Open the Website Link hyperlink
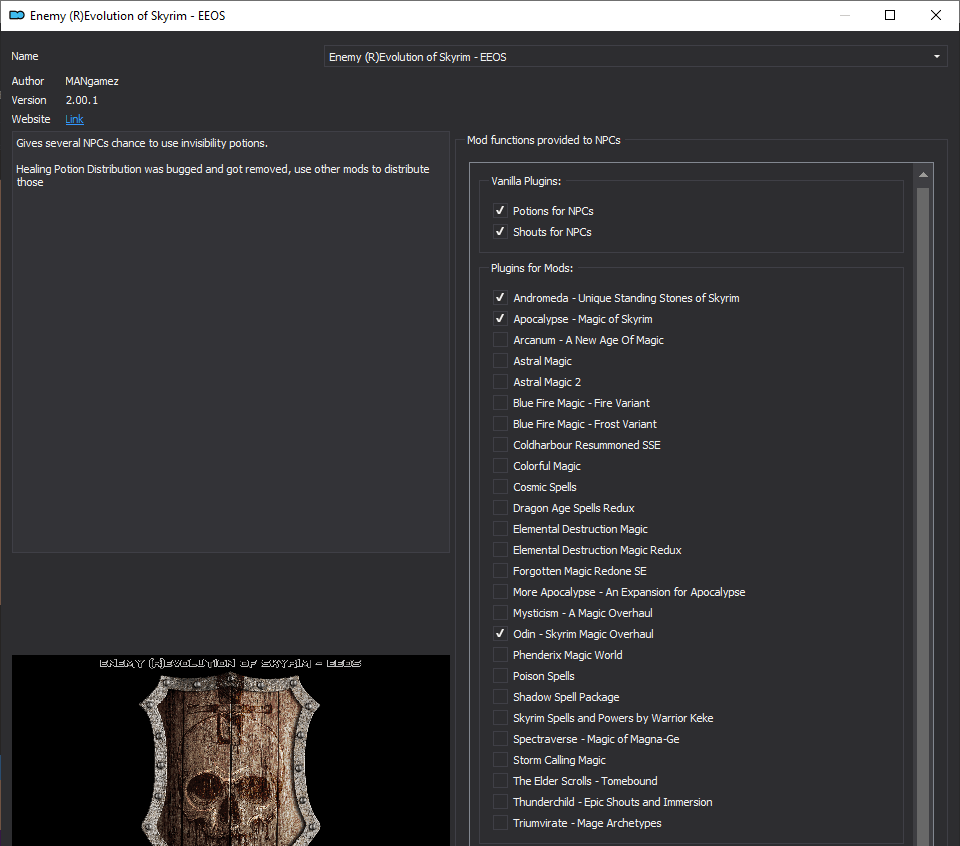The height and width of the screenshot is (846, 960). click(x=74, y=119)
